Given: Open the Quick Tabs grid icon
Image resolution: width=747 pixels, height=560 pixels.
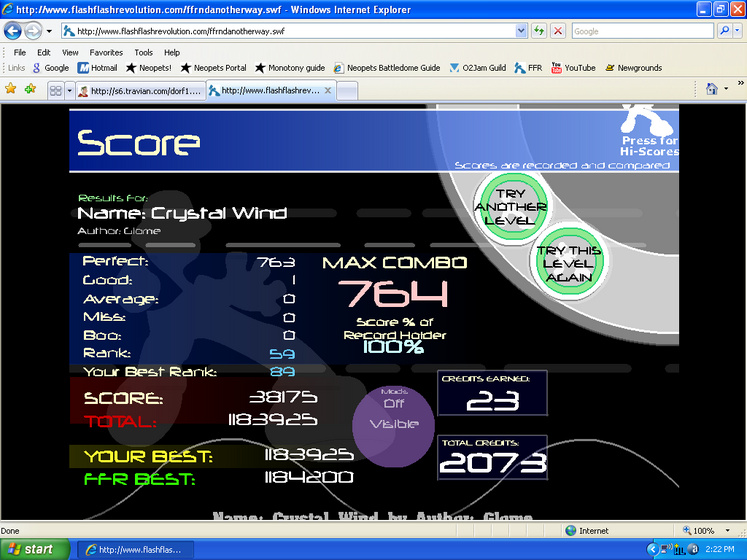Looking at the screenshot, I should coord(56,91).
